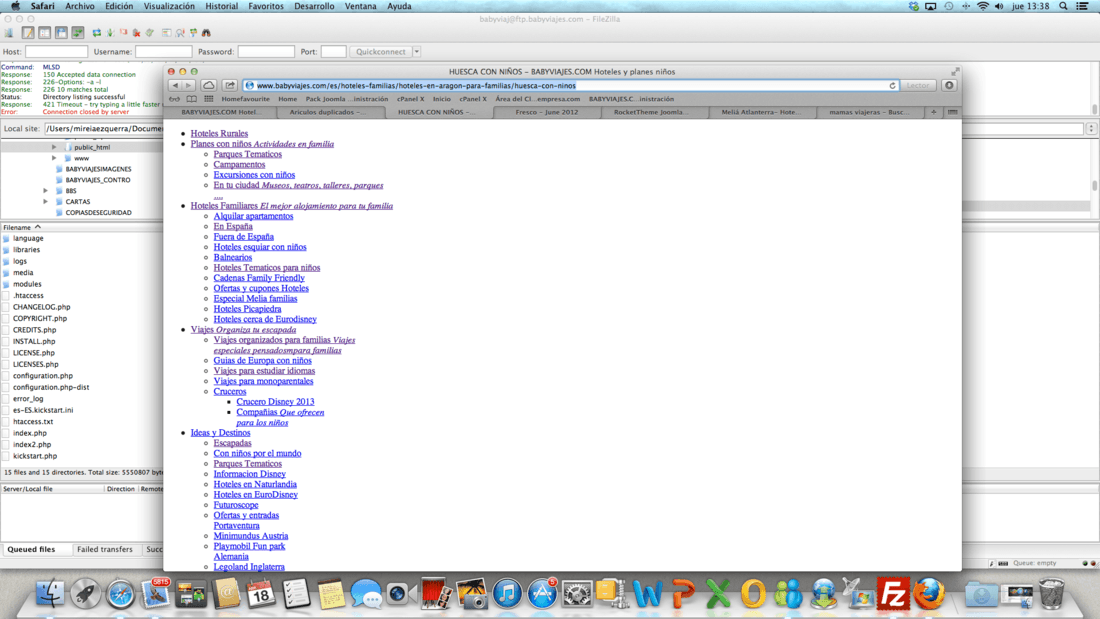The image size is (1100, 619).
Task: Show Safari downloads icon
Action: pos(949,86)
